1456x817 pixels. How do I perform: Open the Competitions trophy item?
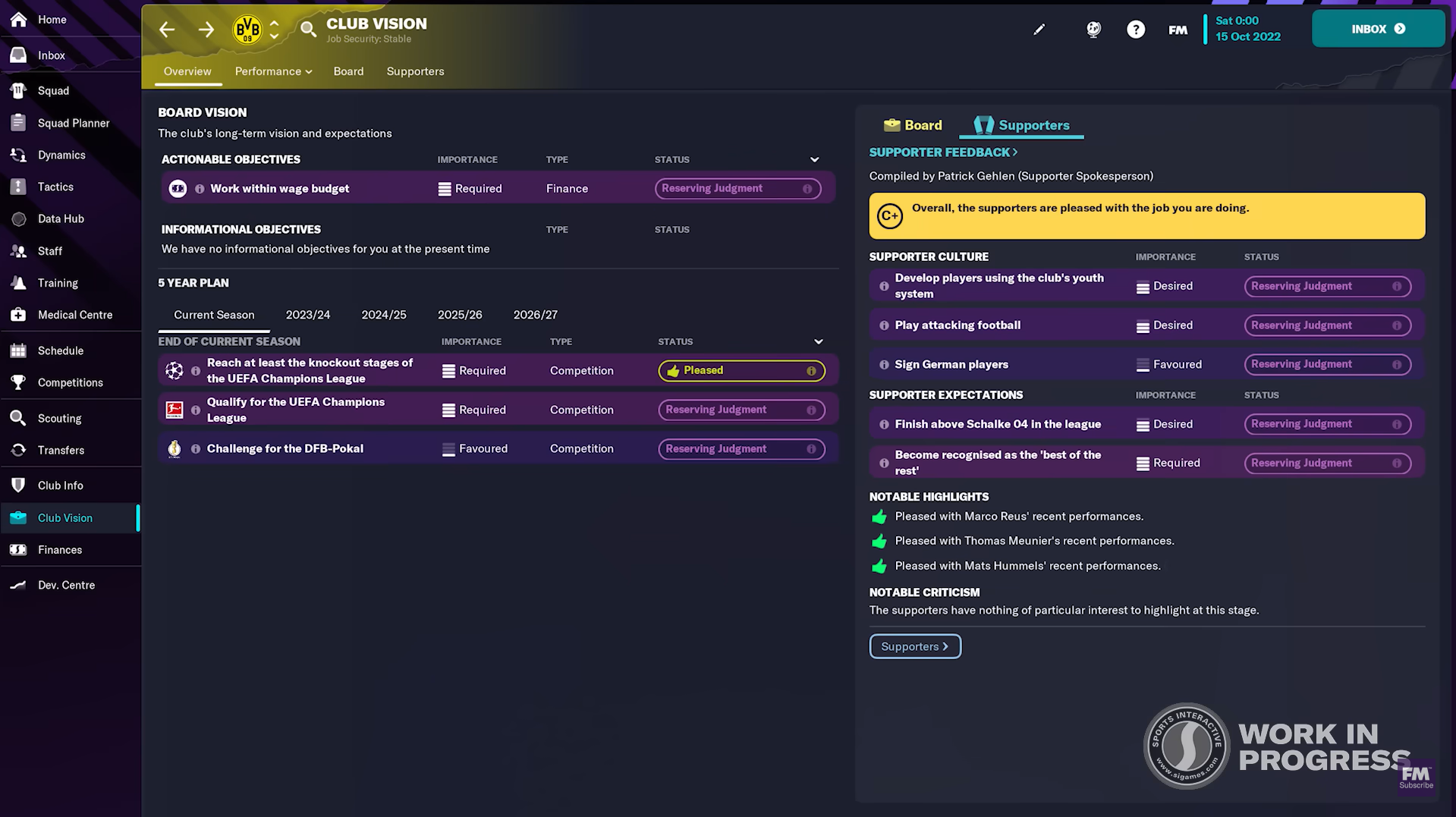(70, 382)
